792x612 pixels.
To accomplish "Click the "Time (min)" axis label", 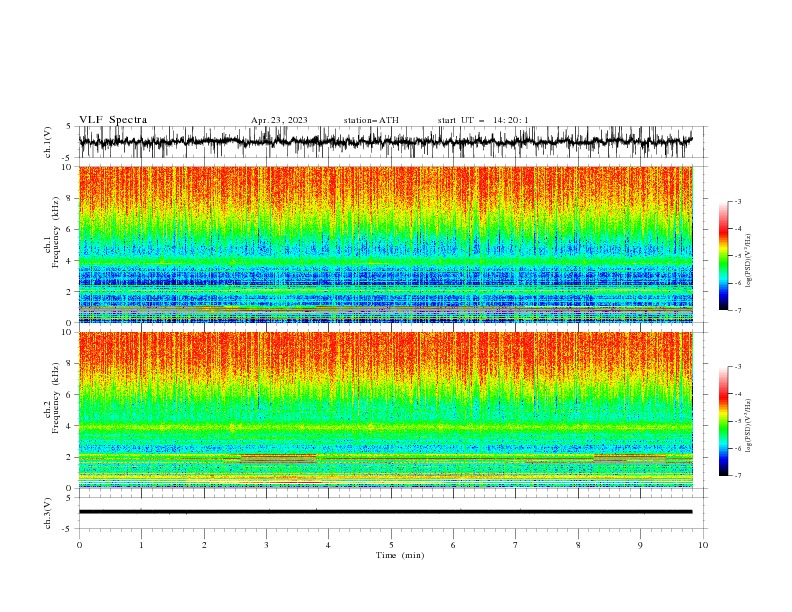I will click(x=400, y=555).
